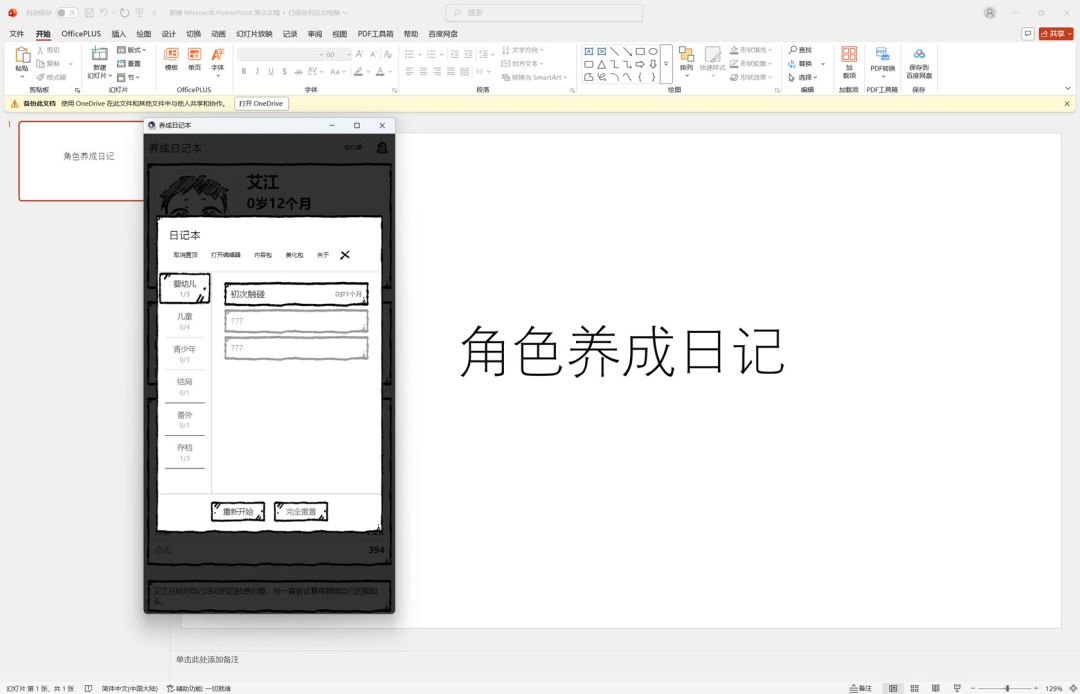This screenshot has height=694, width=1080.
Task: Click the 完全重置 full reset button
Action: 300,512
